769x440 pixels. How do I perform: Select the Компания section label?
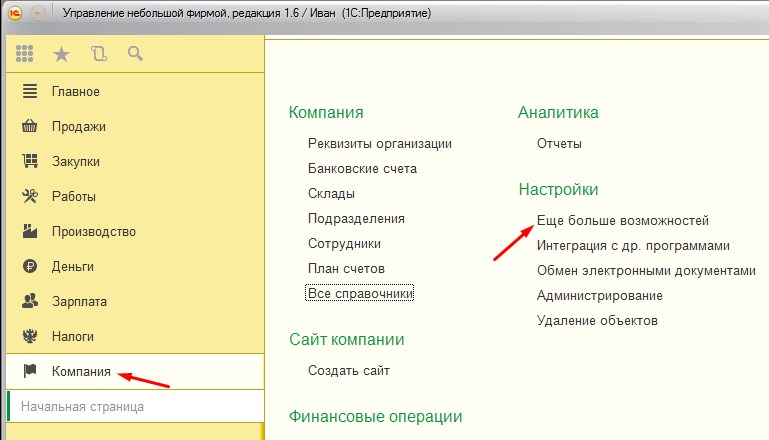[81, 372]
